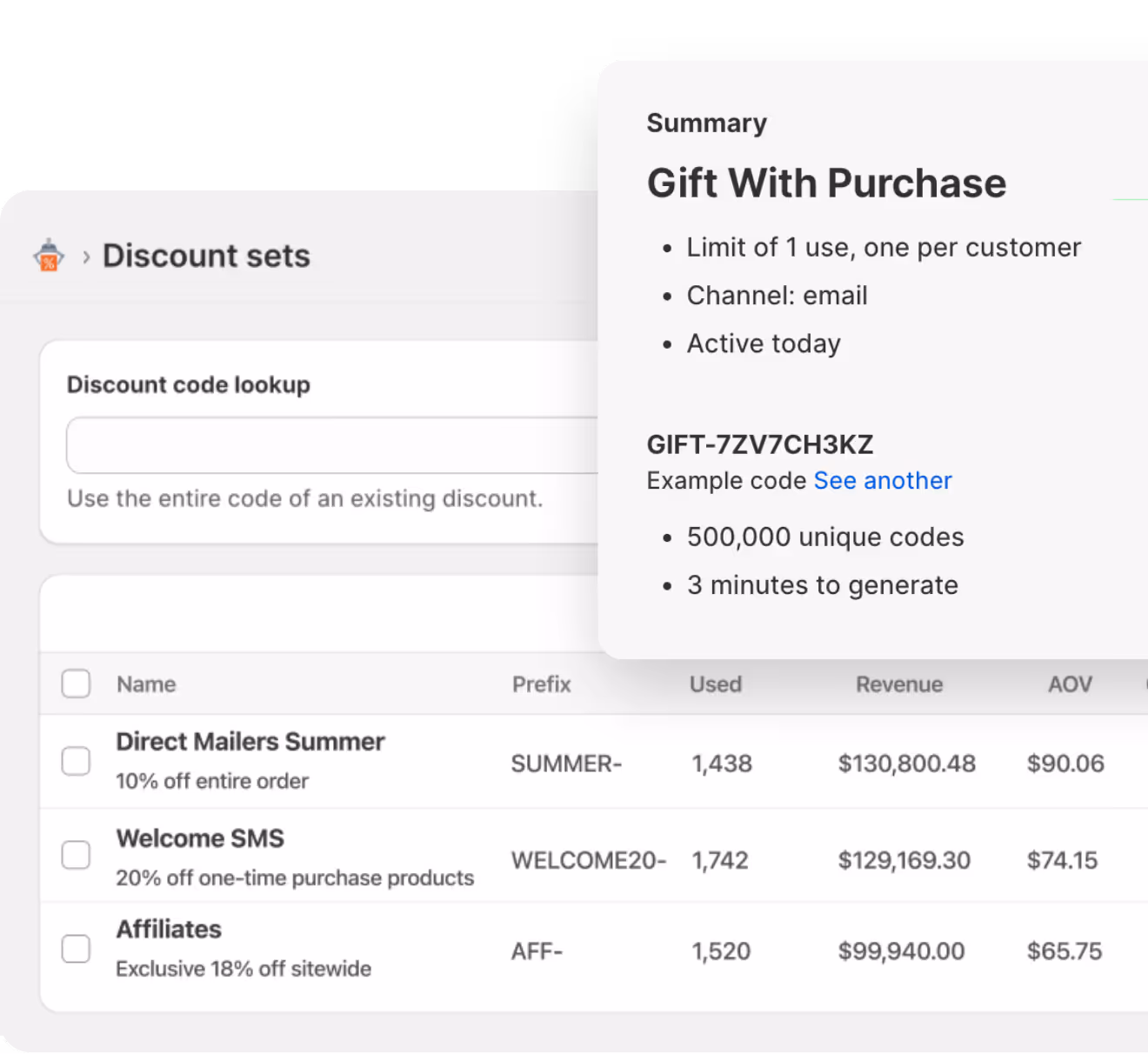Image resolution: width=1148 pixels, height=1054 pixels.
Task: Click the Active today bullet
Action: point(764,344)
